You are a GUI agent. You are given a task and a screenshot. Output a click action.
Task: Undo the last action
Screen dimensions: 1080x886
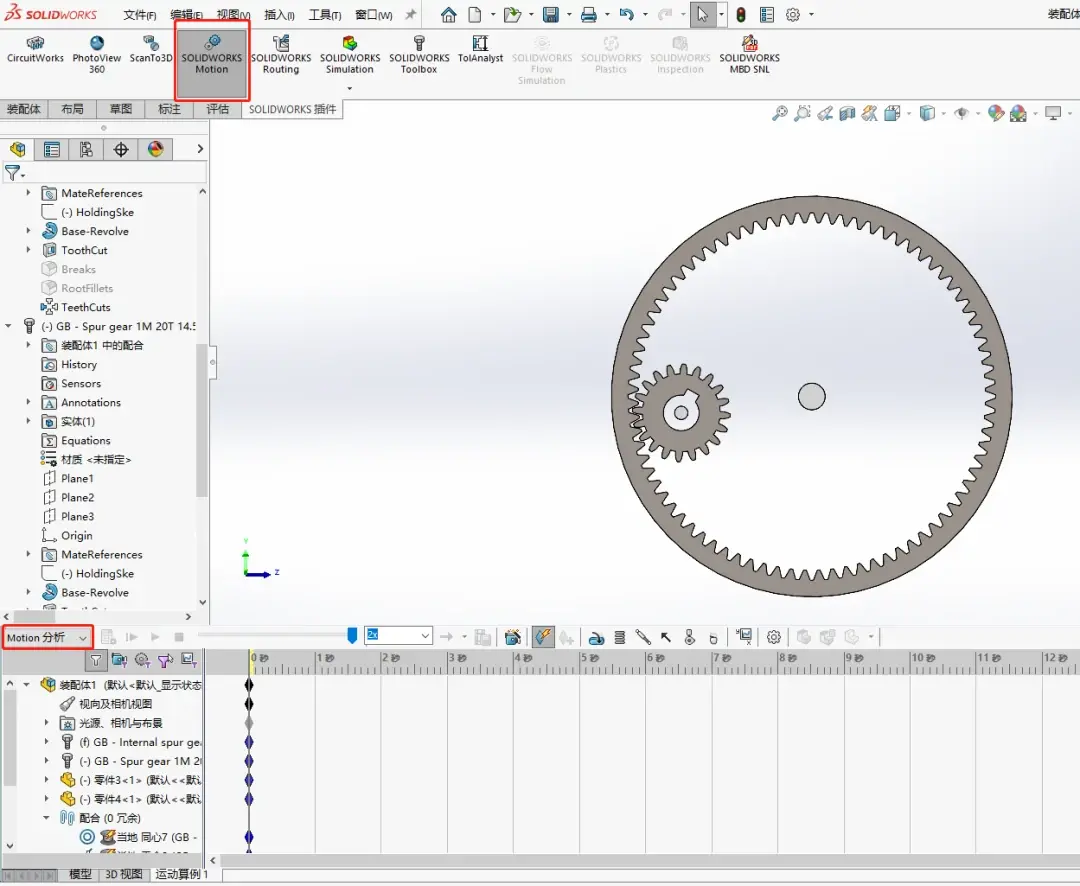click(626, 14)
